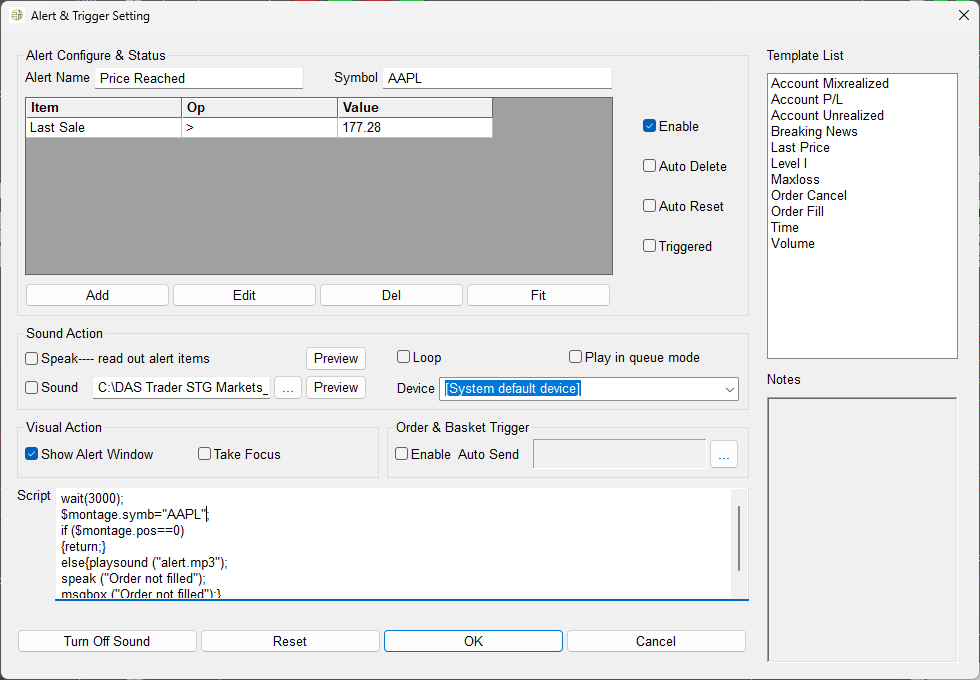The height and width of the screenshot is (680, 980).
Task: Click the $montage.symb="AAPL" script line
Action: click(x=134, y=514)
